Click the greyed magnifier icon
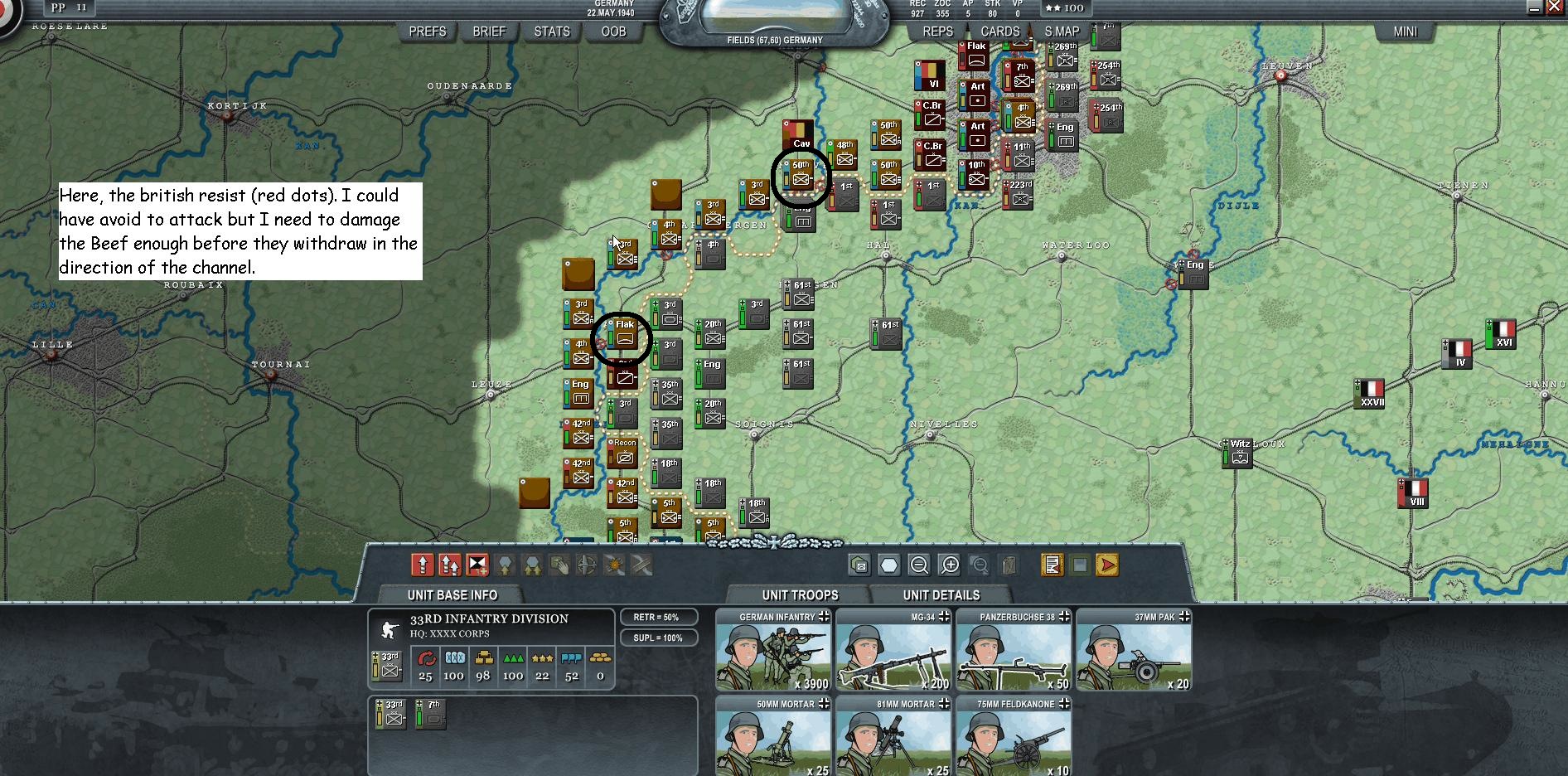 pyautogui.click(x=980, y=565)
